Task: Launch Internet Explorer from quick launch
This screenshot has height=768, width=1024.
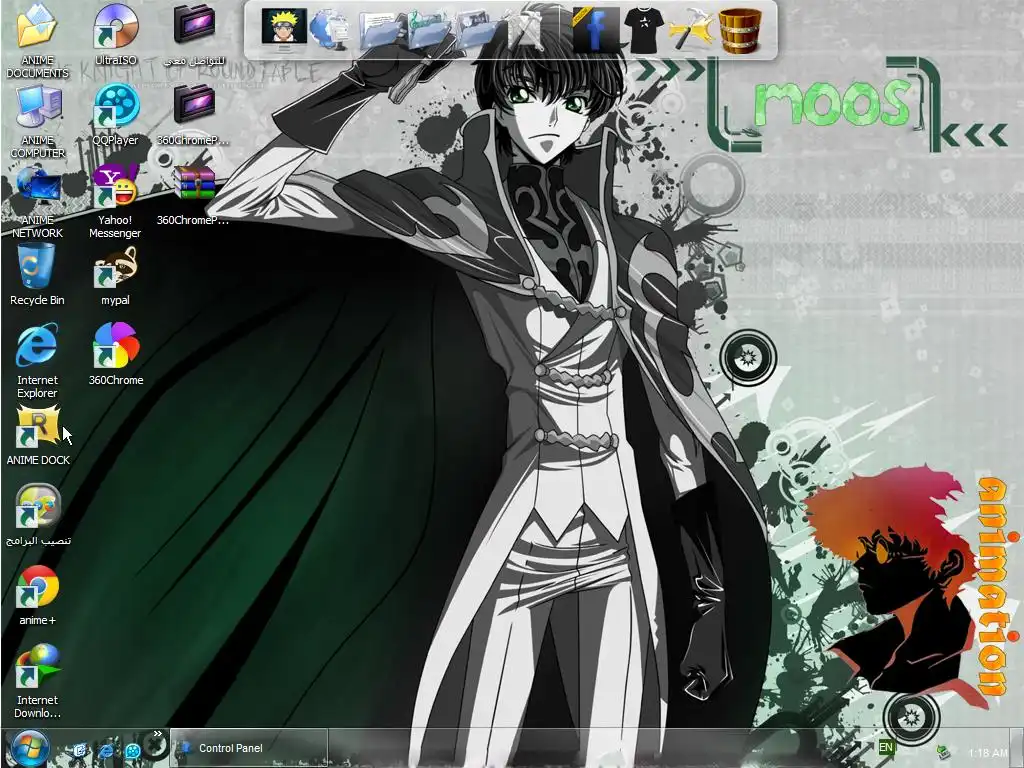Action: tap(107, 751)
